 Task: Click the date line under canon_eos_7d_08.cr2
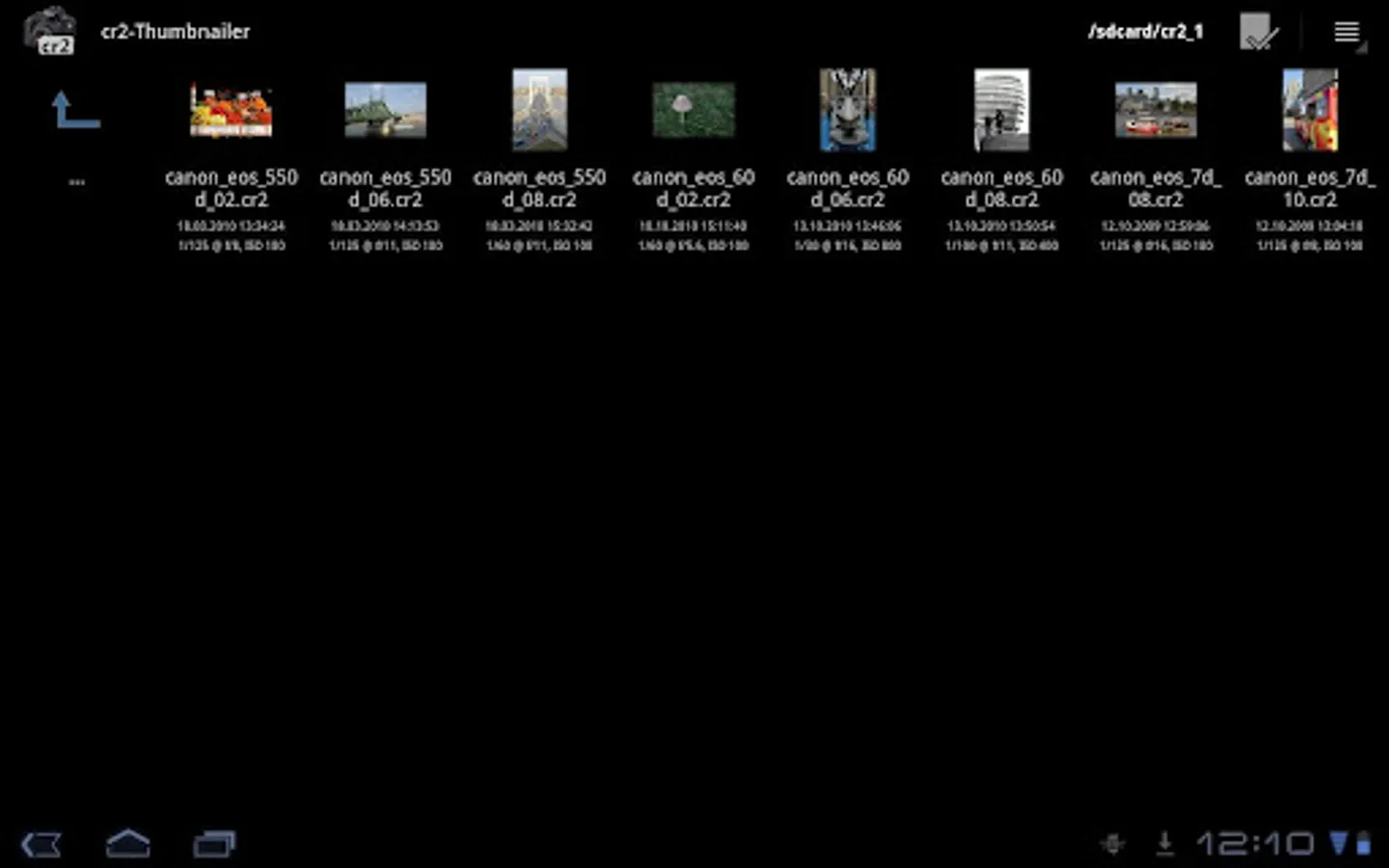tap(1156, 226)
